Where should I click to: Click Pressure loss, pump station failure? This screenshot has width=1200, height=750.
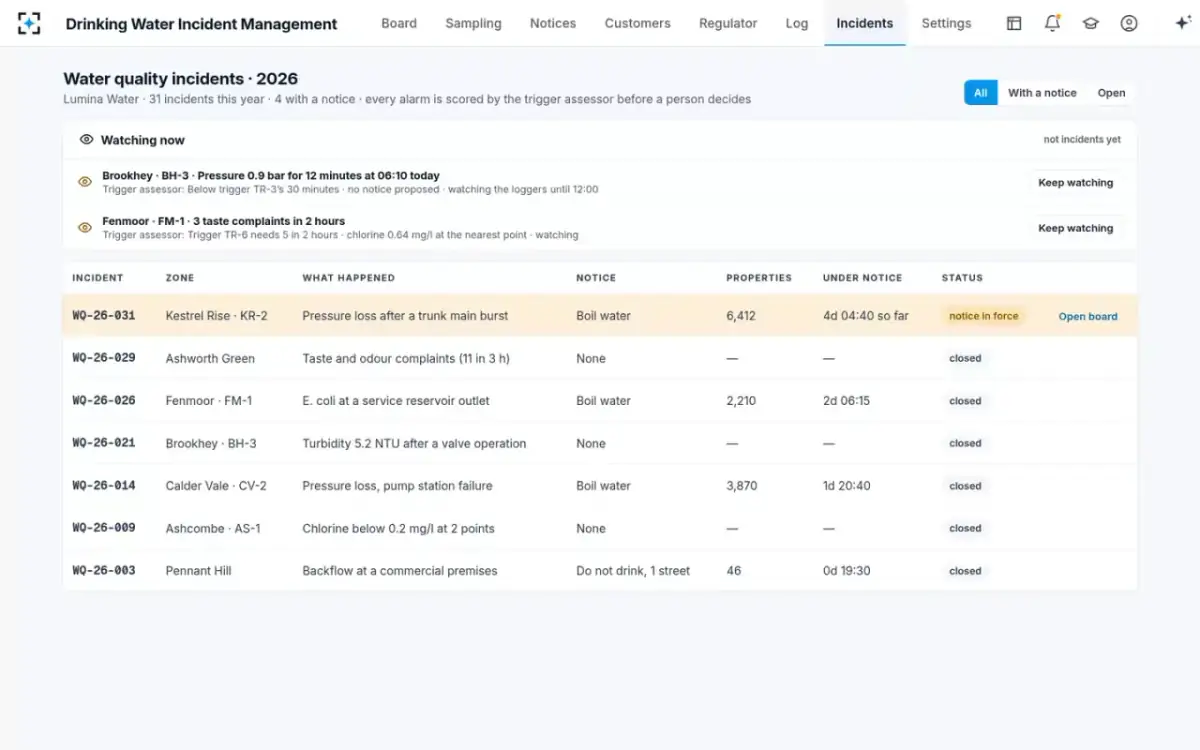click(x=397, y=486)
